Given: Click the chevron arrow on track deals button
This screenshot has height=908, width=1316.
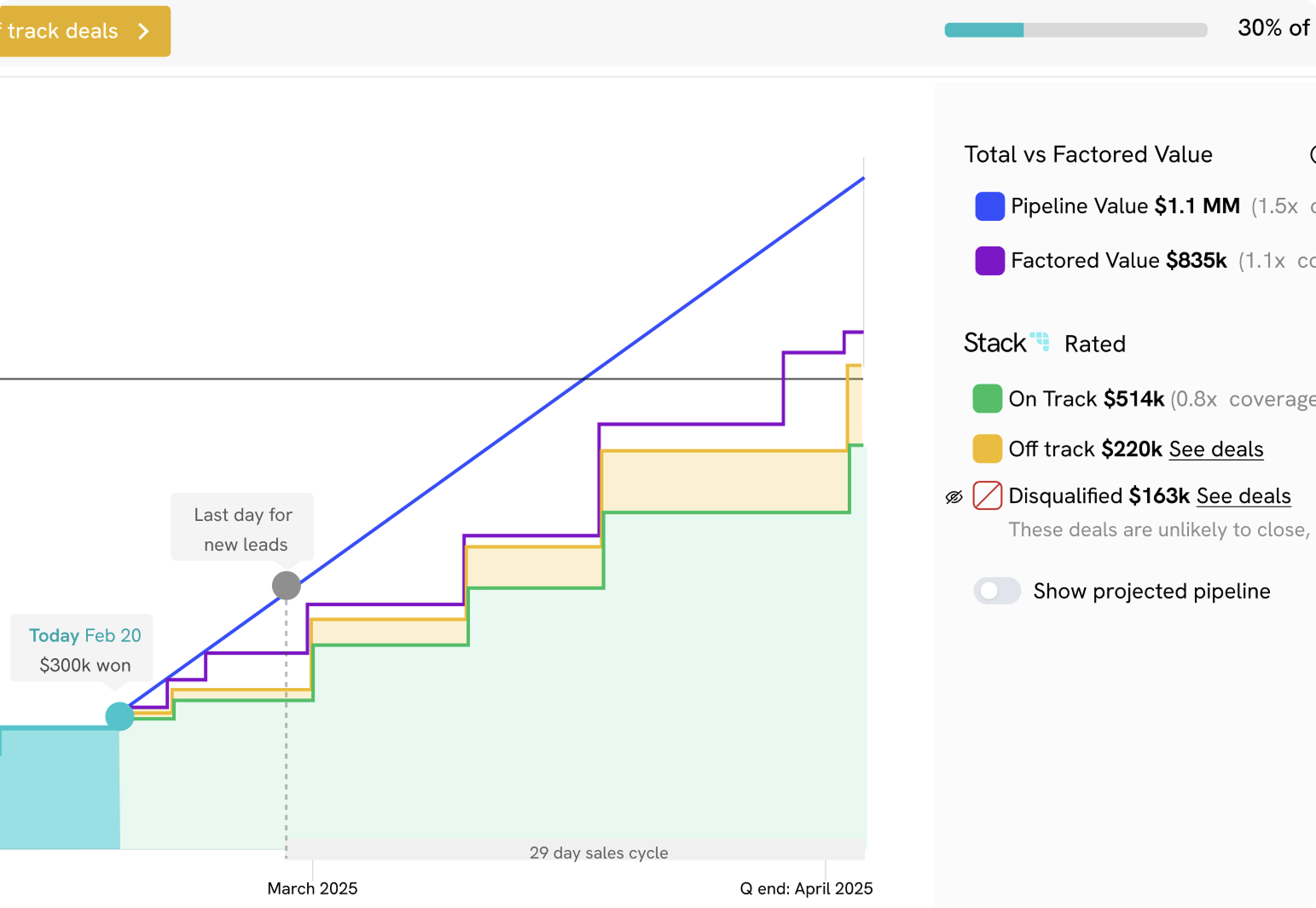Looking at the screenshot, I should pos(143,32).
